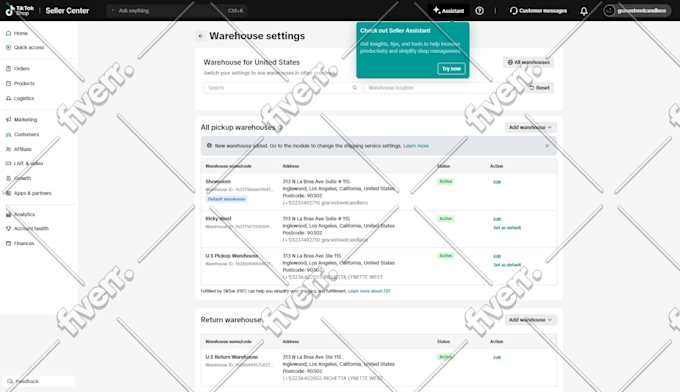Open Customers sidebar item

pyautogui.click(x=26, y=134)
